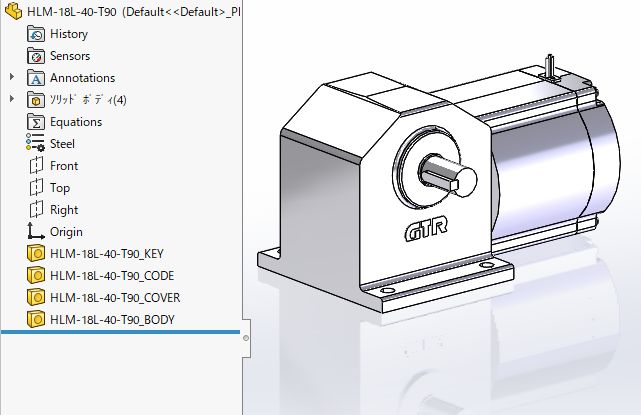Image resolution: width=641 pixels, height=415 pixels.
Task: Expand the solid bodies (4) folder
Action: (x=12, y=99)
